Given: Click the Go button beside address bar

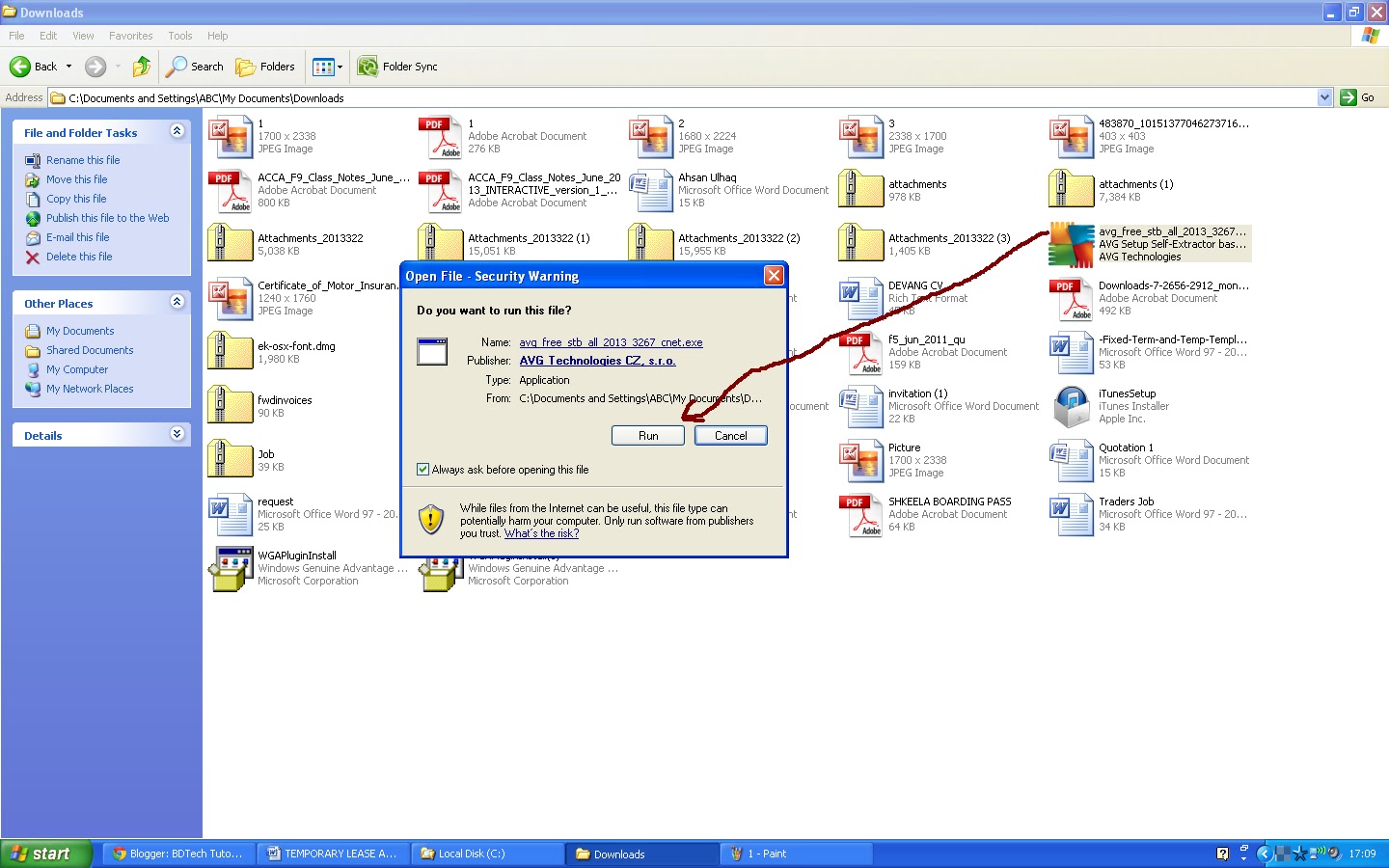Looking at the screenshot, I should 1357,97.
